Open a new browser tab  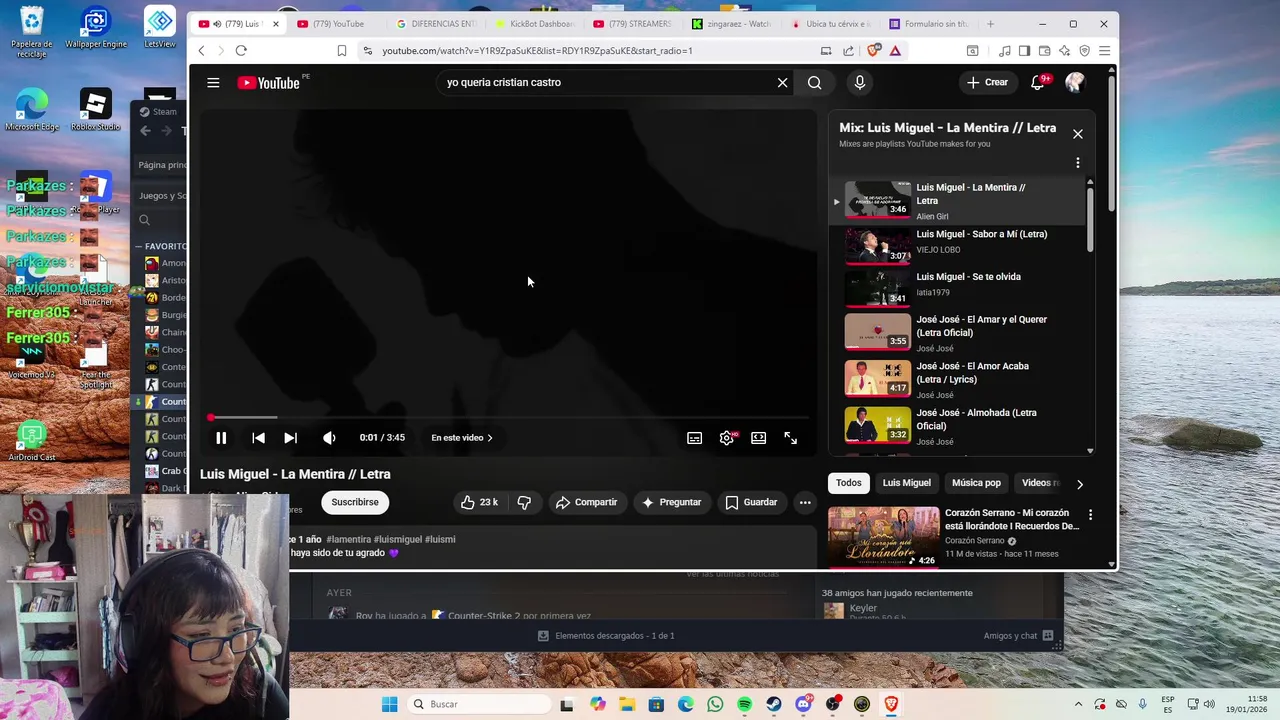click(x=991, y=24)
